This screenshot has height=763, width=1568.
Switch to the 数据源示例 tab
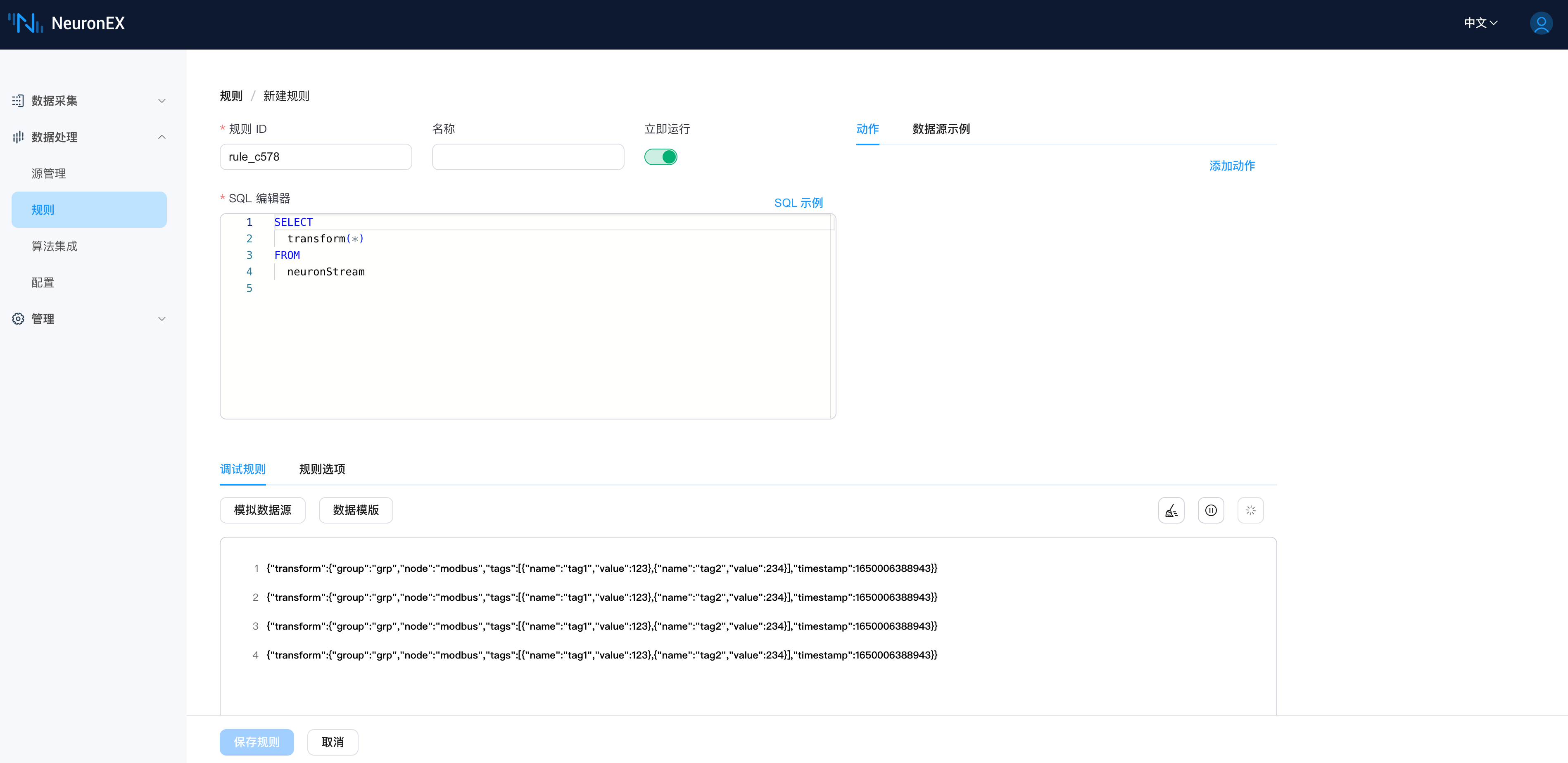941,129
